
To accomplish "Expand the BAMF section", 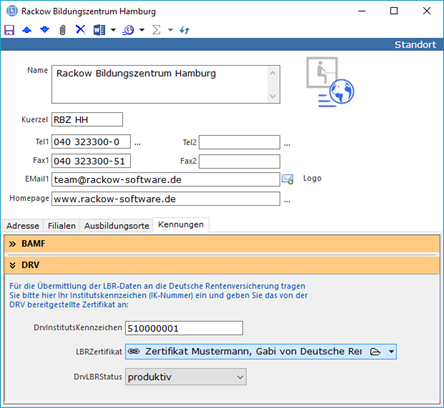I will 222,244.
